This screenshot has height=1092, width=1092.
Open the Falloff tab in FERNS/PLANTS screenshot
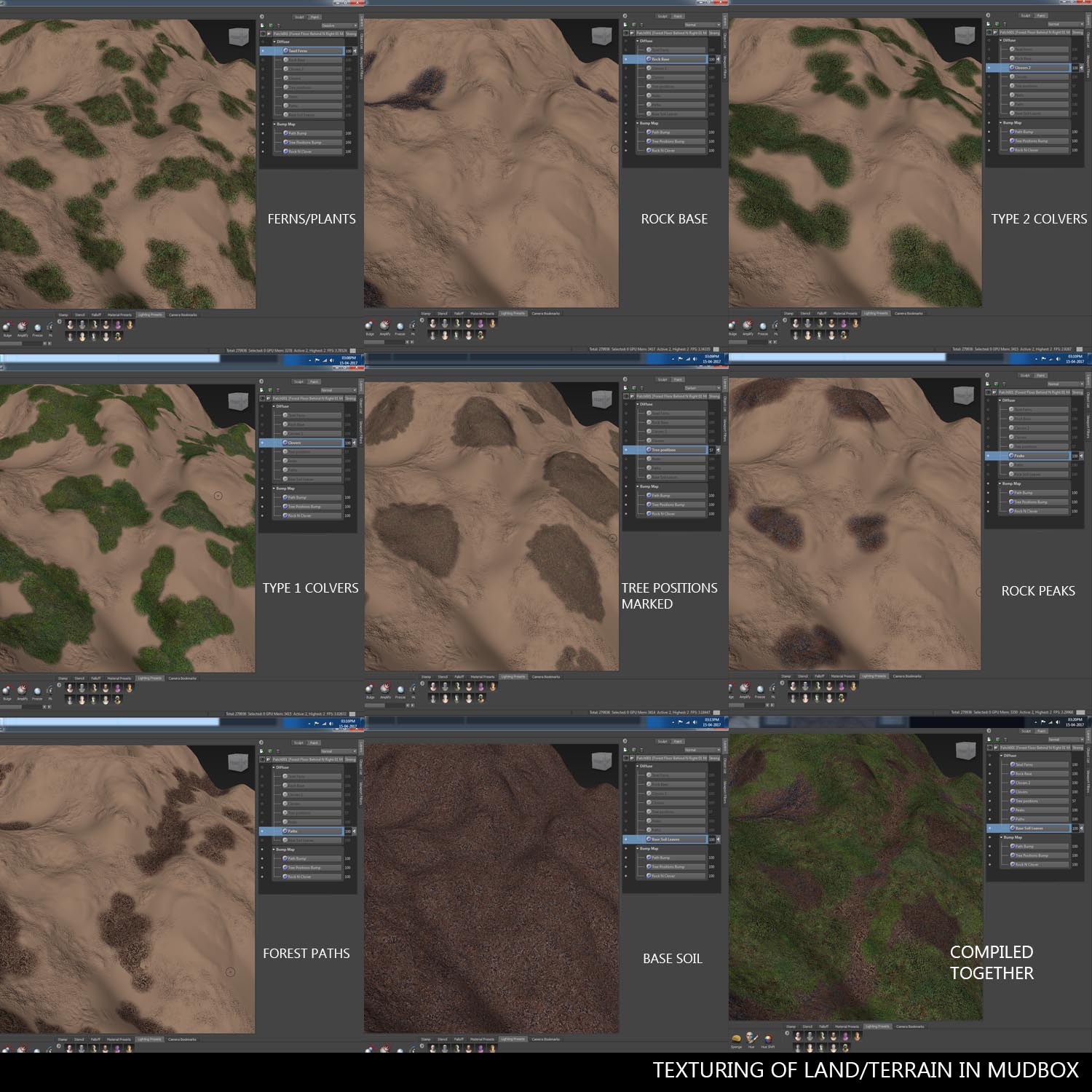95,314
